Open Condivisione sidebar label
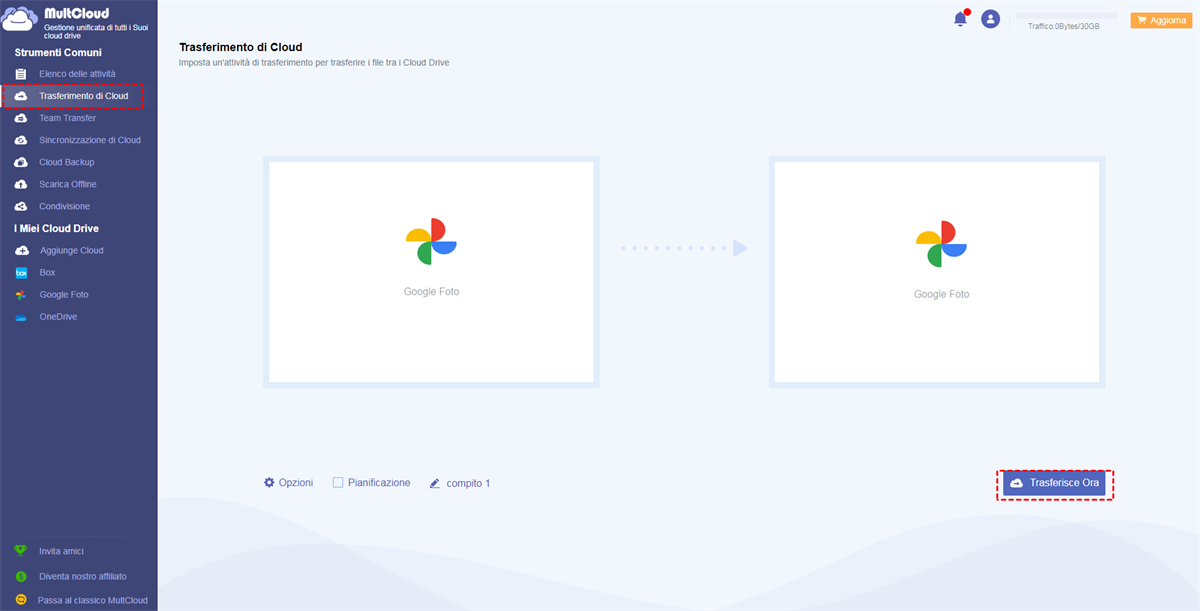 [x=64, y=206]
